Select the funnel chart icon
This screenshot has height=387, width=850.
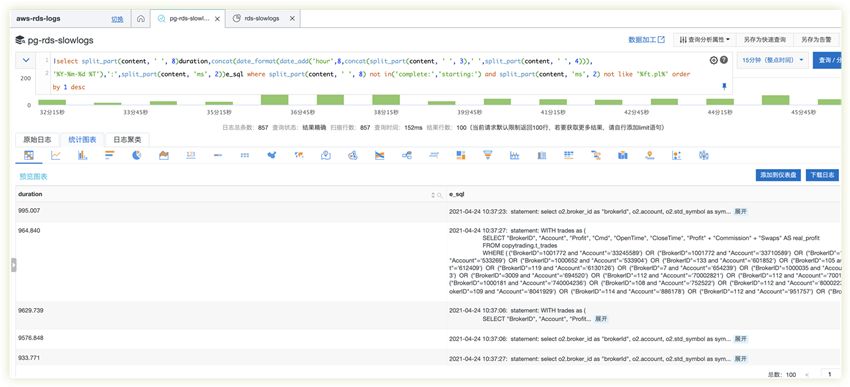pyautogui.click(x=487, y=156)
